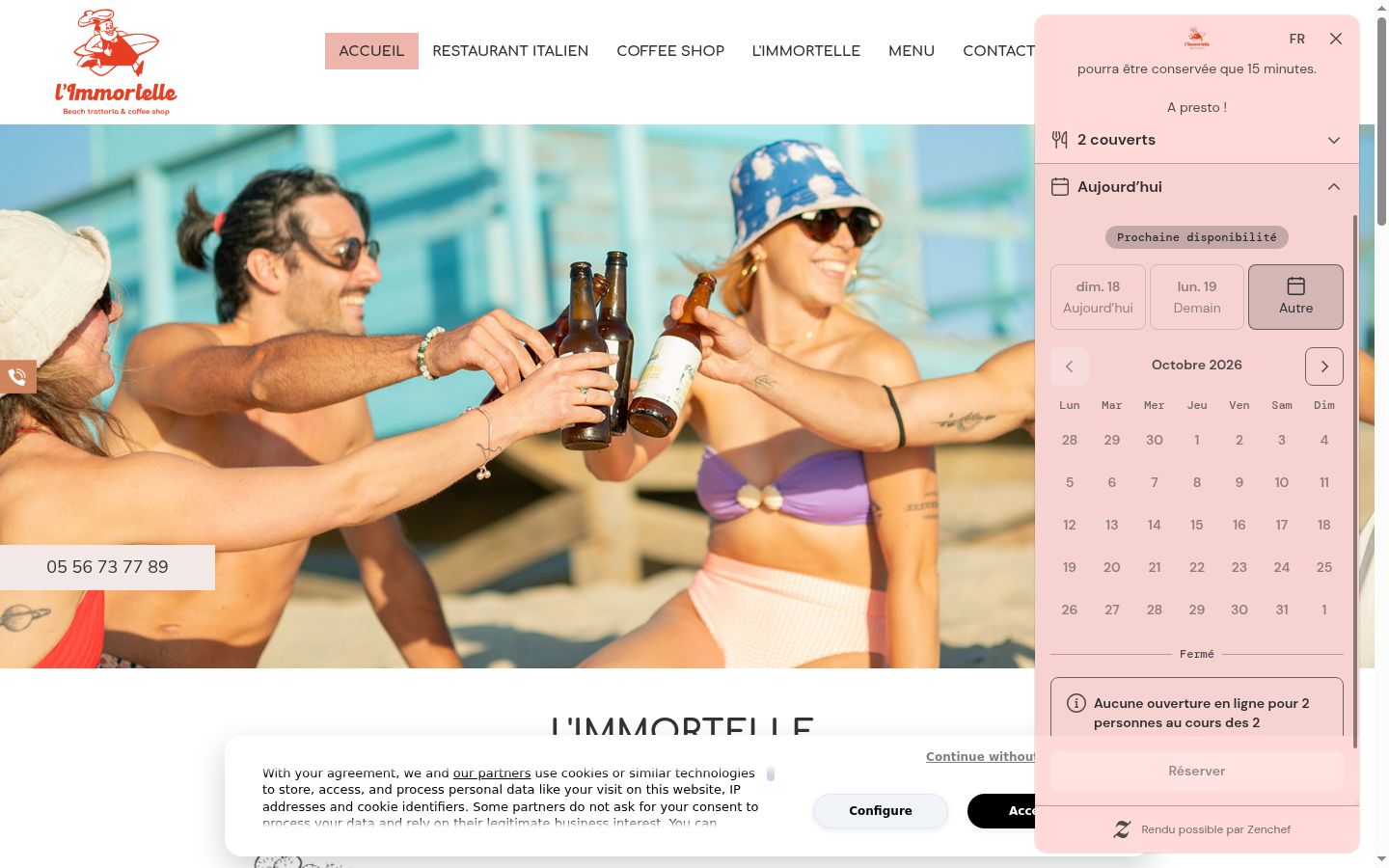Click the fork and knife couverts icon
Screen dimensions: 1389x868
1060,140
